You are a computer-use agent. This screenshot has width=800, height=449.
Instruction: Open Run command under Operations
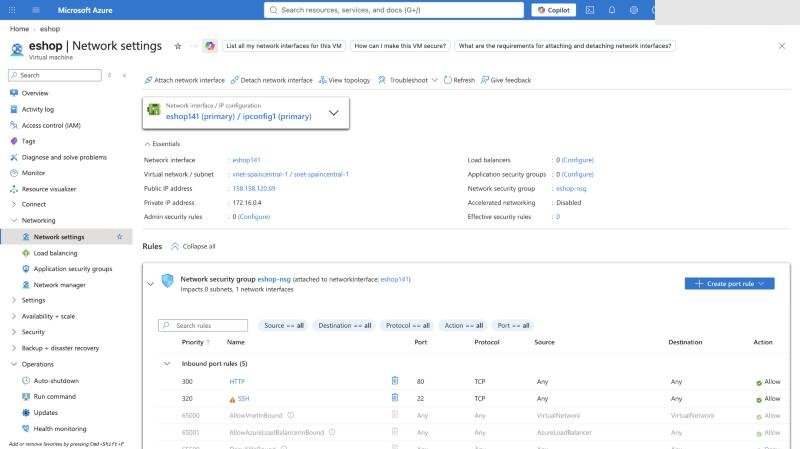[54, 396]
